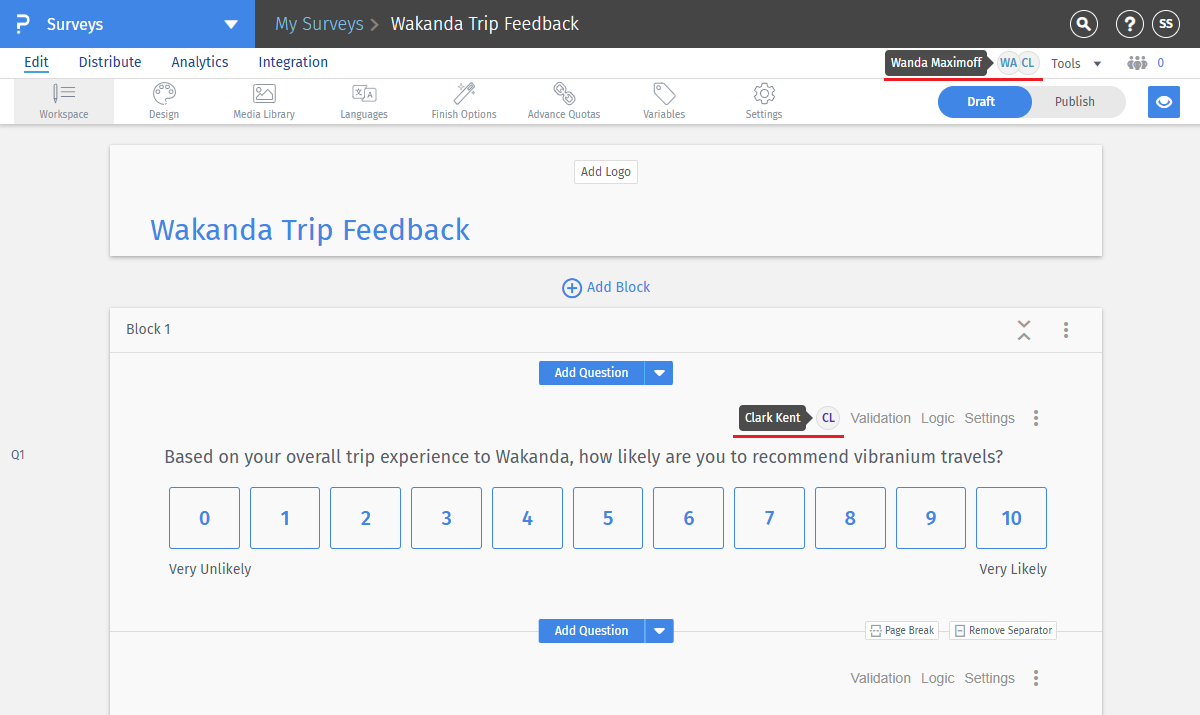Click the Very Unlikely label
Viewport: 1200px width, 715px height.
tap(210, 569)
